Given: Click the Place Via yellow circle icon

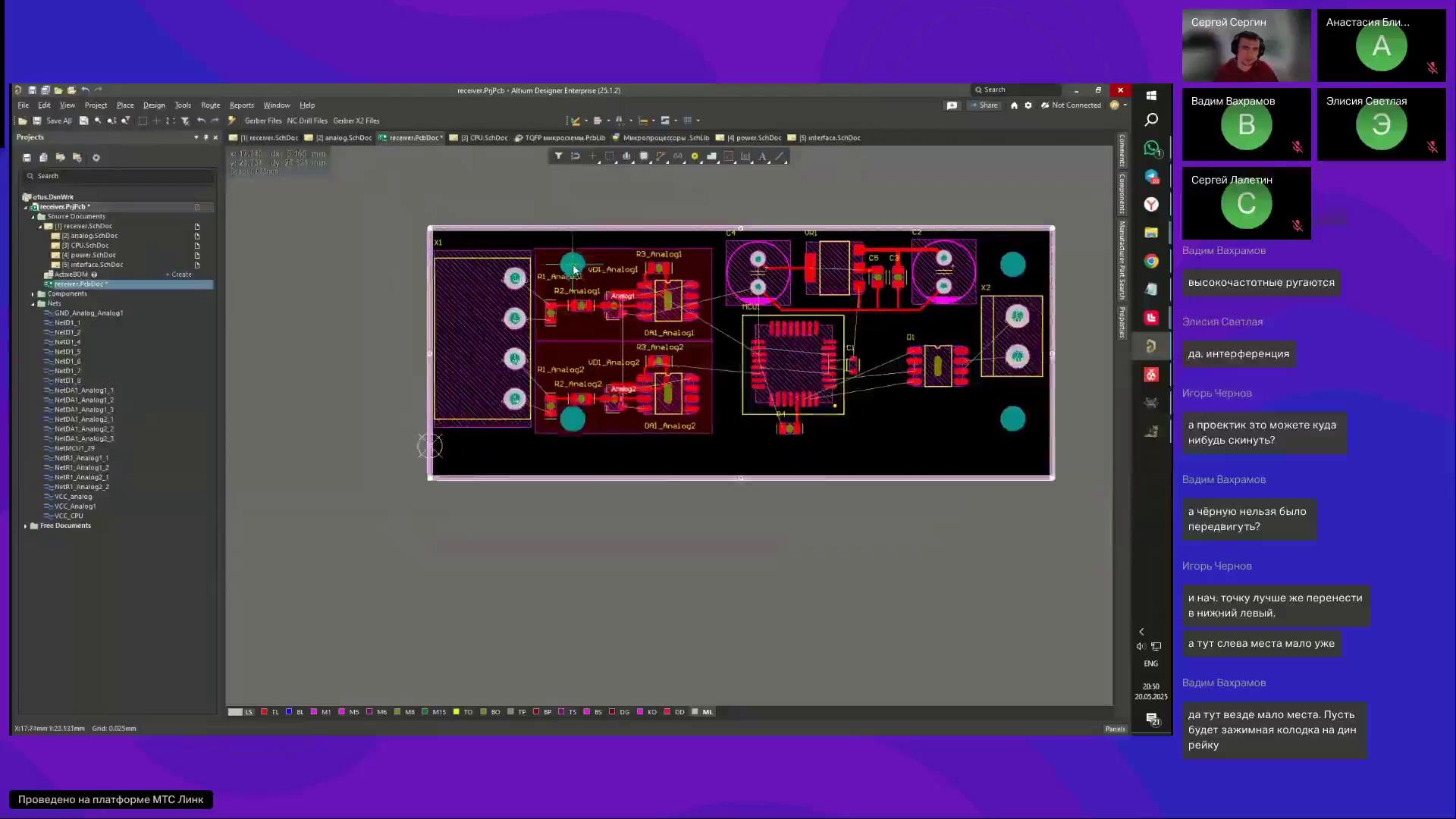Looking at the screenshot, I should [695, 156].
